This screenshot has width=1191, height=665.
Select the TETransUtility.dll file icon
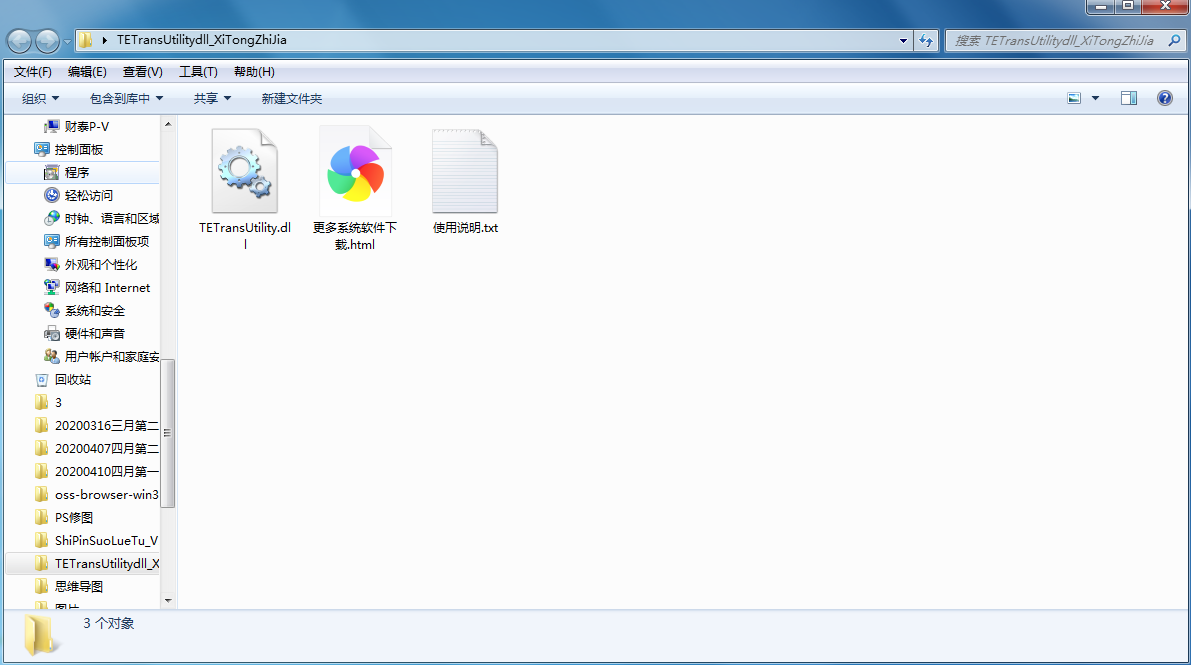point(245,171)
